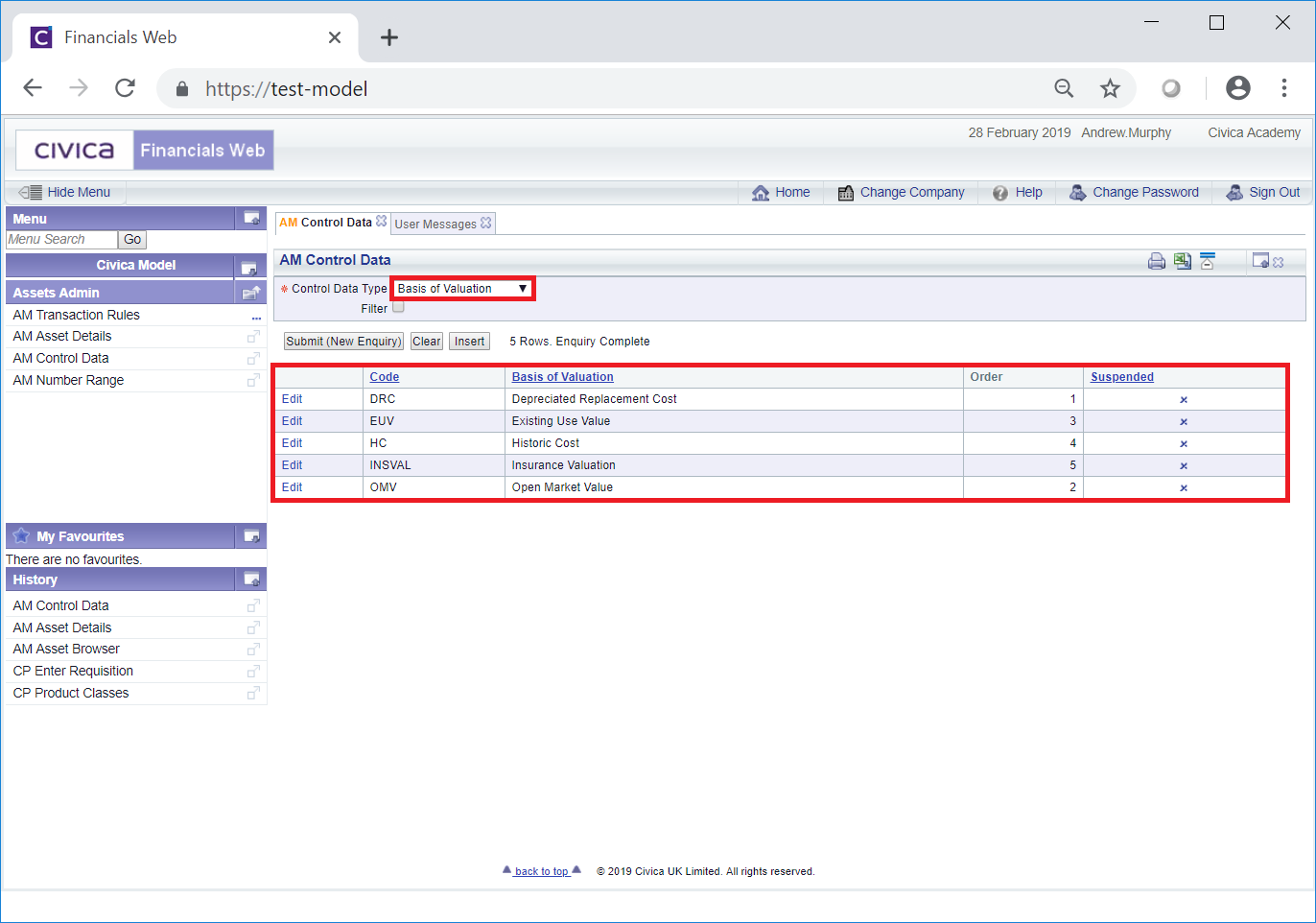
Task: Click the suspended cross for DRC row
Action: [x=1184, y=400]
